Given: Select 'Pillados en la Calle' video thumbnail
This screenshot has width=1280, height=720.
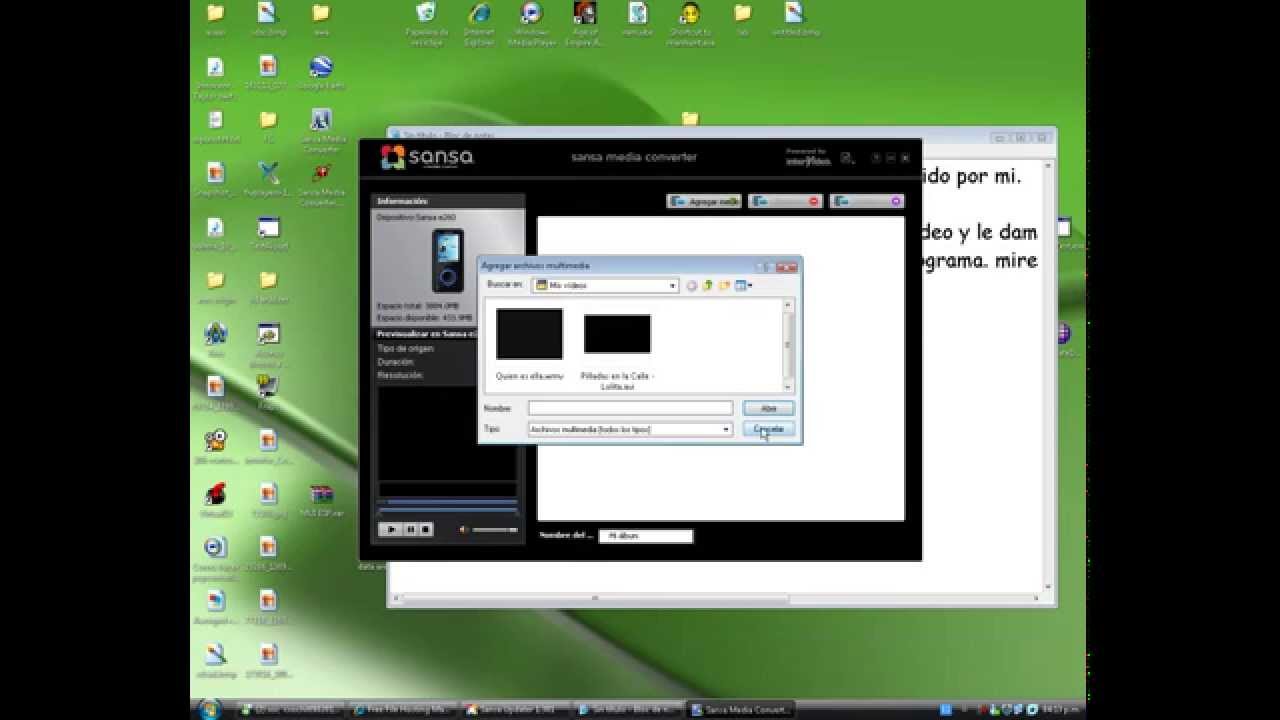Looking at the screenshot, I should [617, 334].
